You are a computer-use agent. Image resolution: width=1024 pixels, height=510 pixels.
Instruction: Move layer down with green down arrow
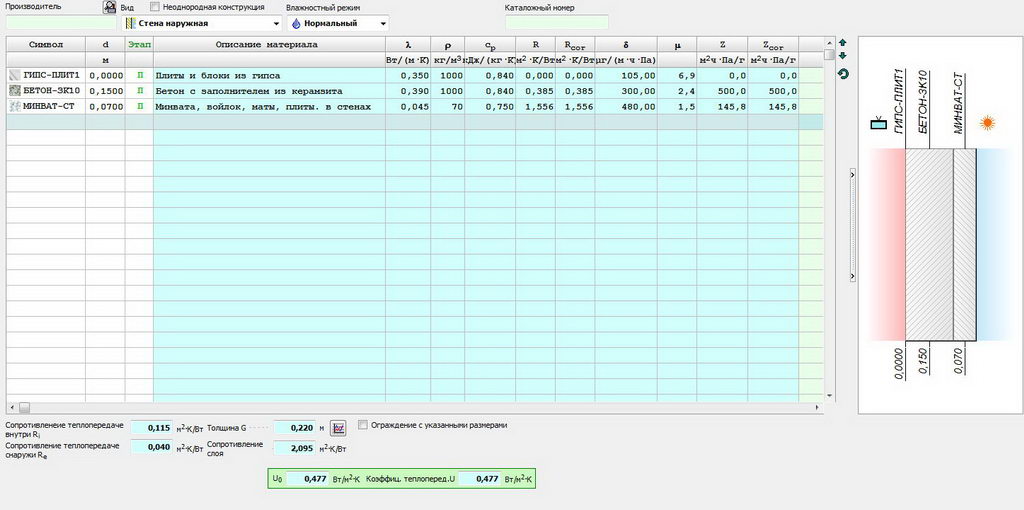[842, 56]
